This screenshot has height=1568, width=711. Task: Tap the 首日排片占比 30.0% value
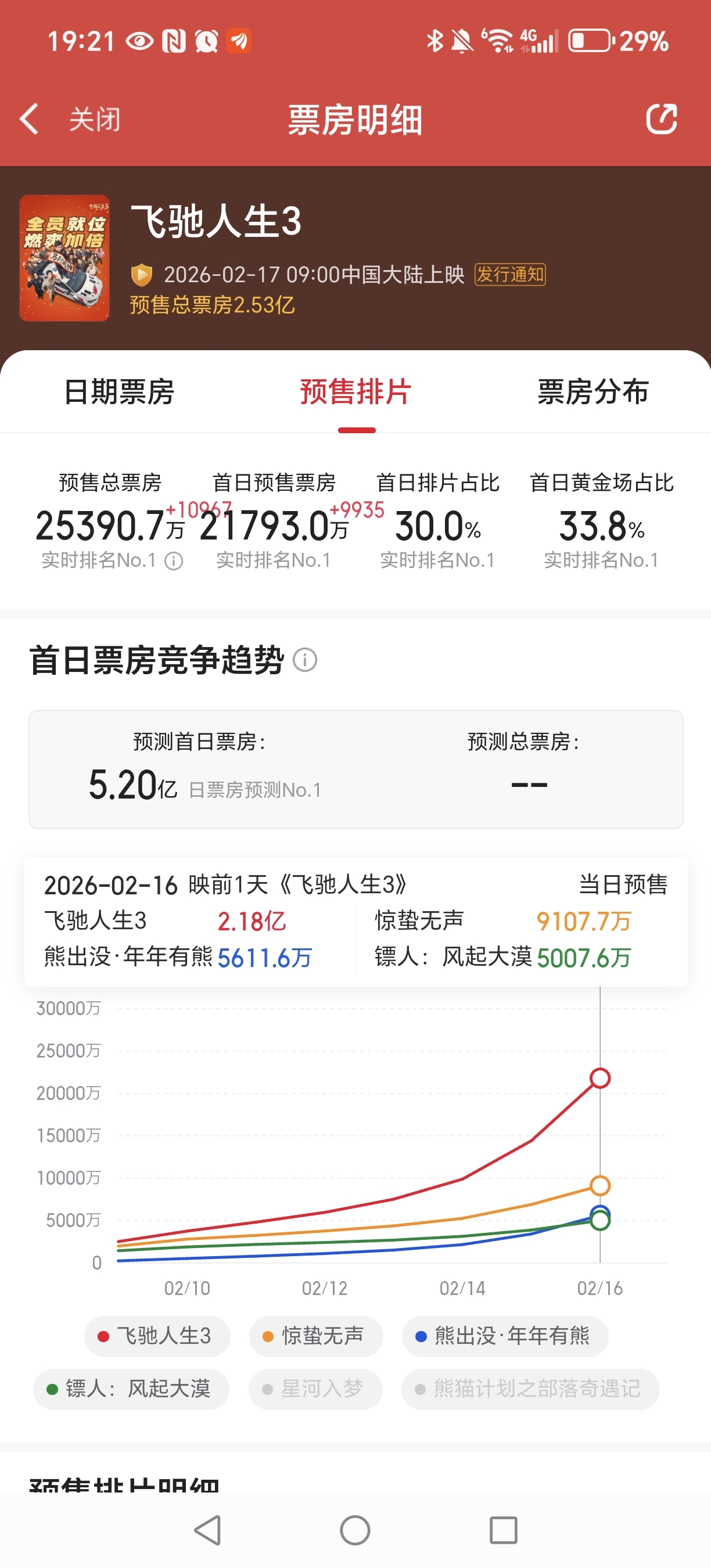tap(437, 526)
